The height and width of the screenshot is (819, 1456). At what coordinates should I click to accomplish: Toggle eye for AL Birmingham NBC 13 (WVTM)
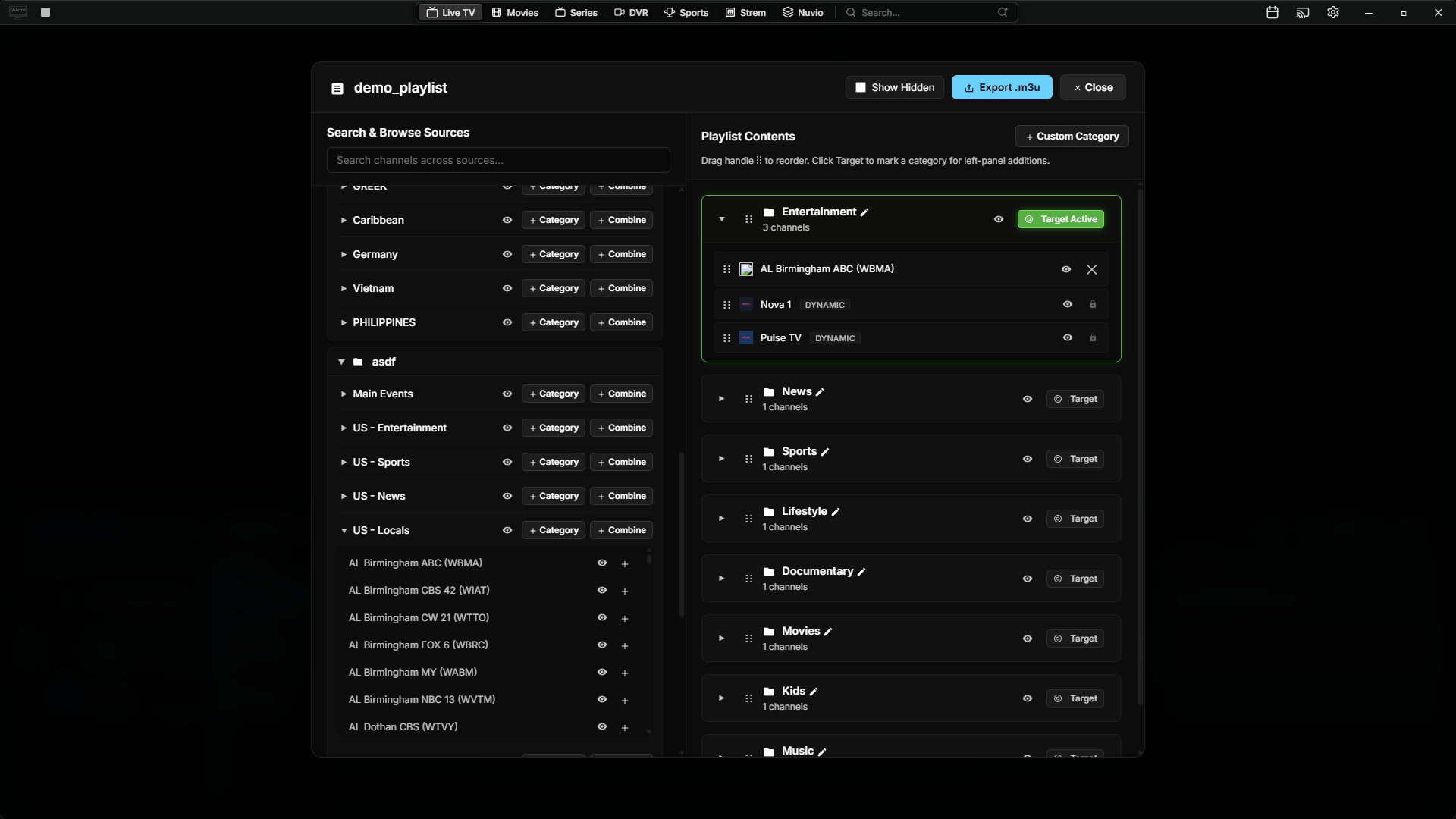pyautogui.click(x=602, y=699)
